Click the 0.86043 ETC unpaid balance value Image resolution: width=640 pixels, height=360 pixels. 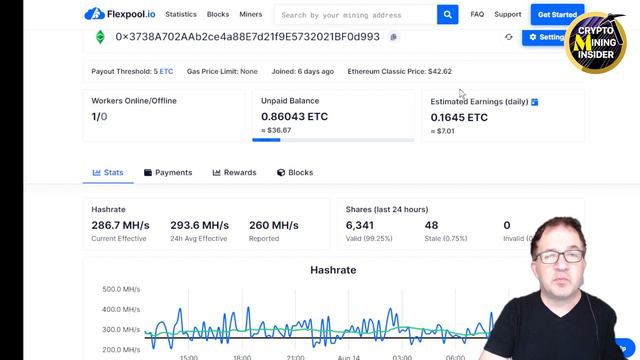294,117
